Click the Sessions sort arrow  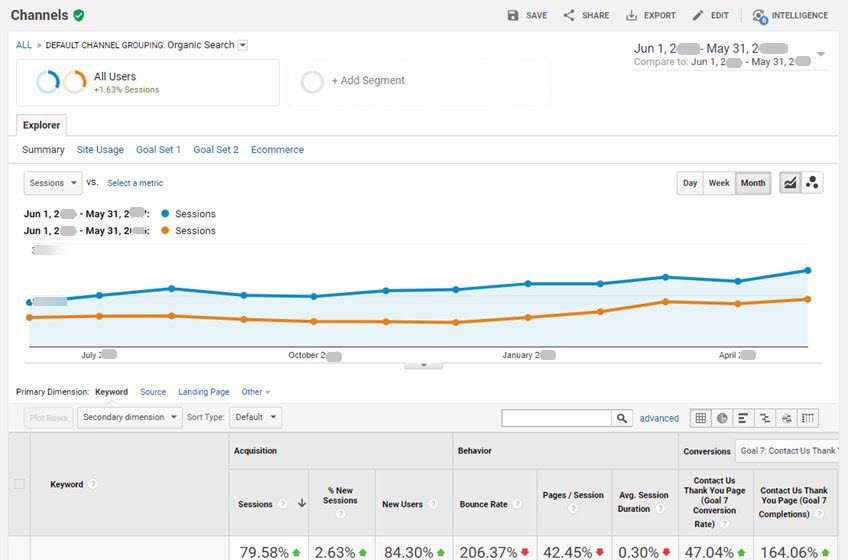(302, 503)
